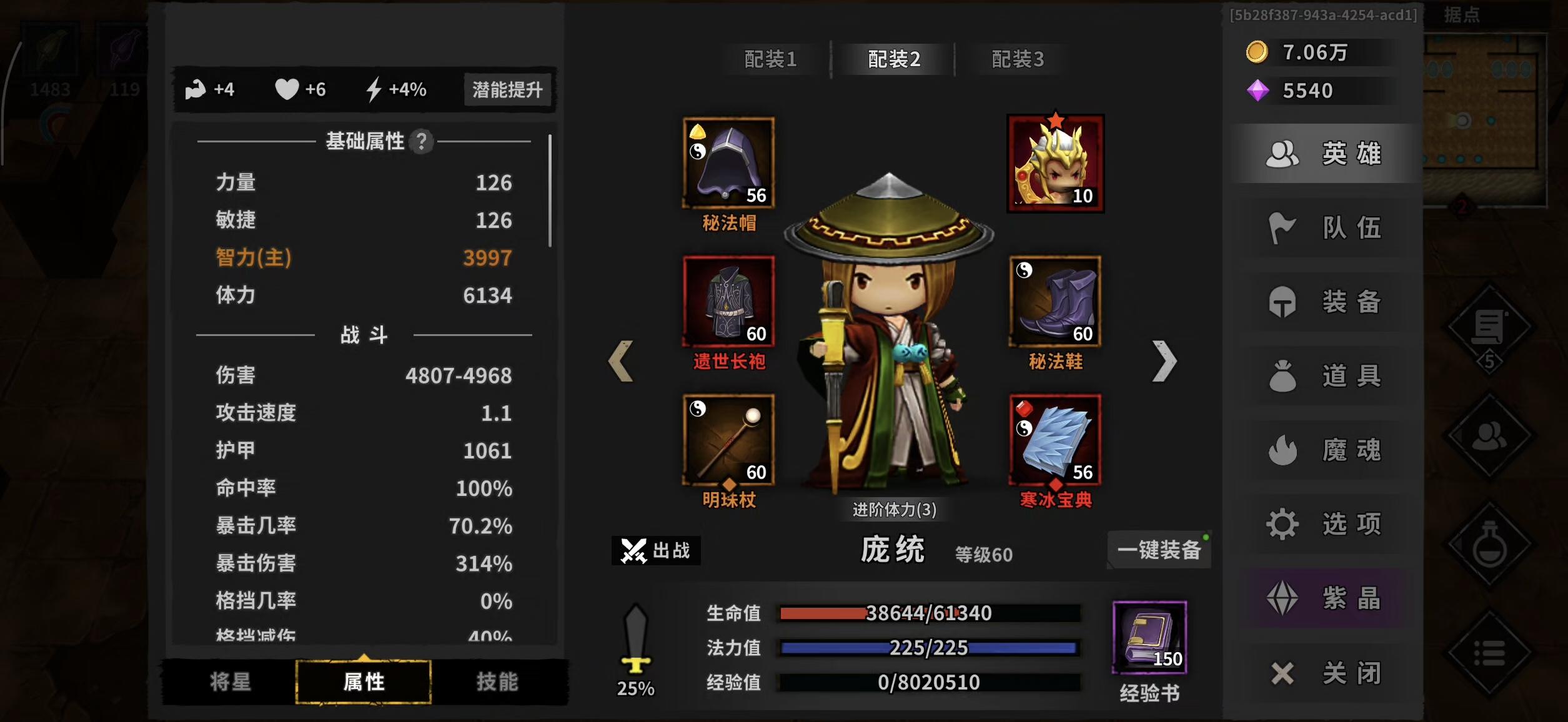Select the 寒冰宝典 ice book item
This screenshot has height=722, width=1568.
point(1055,440)
